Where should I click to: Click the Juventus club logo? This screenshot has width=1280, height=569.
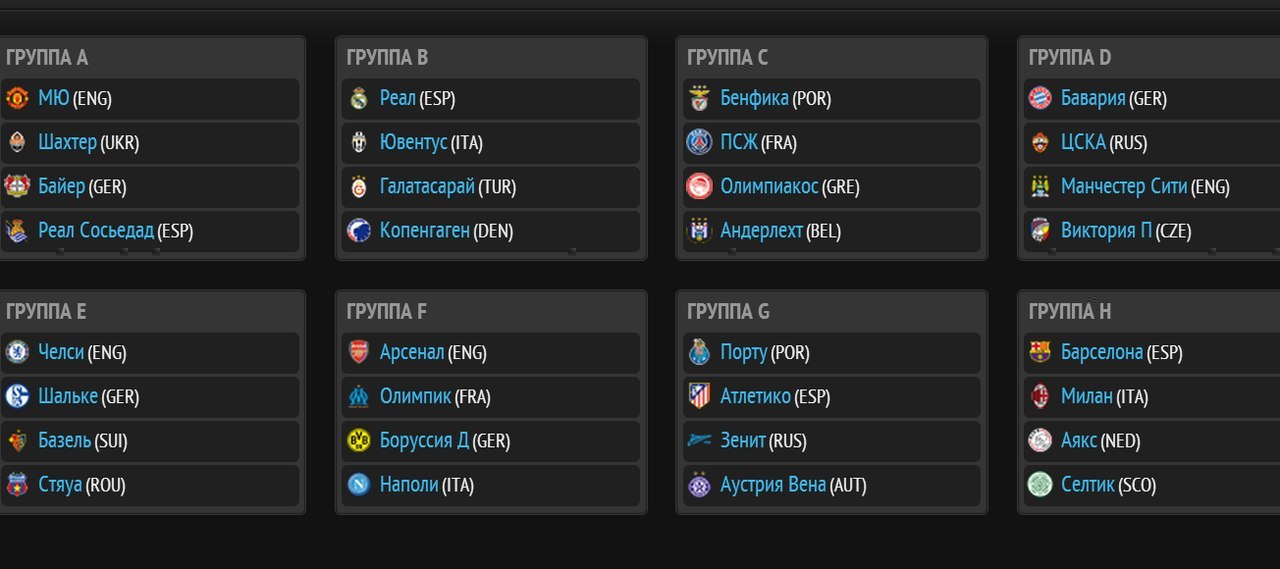tap(359, 142)
